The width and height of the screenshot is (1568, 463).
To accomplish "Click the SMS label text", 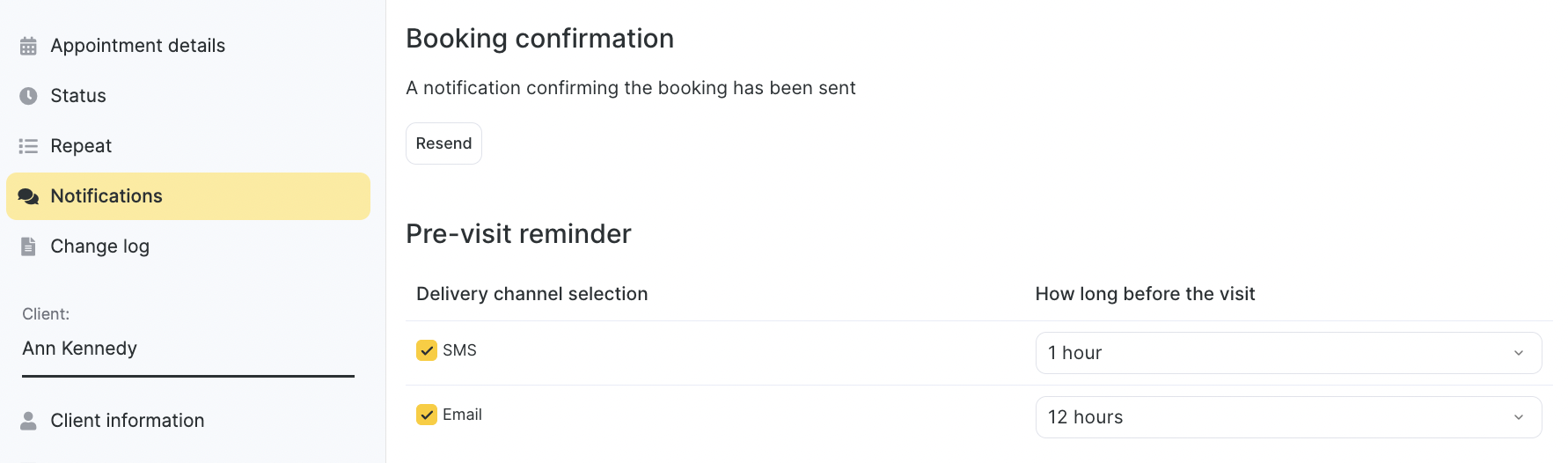I will coord(459,350).
